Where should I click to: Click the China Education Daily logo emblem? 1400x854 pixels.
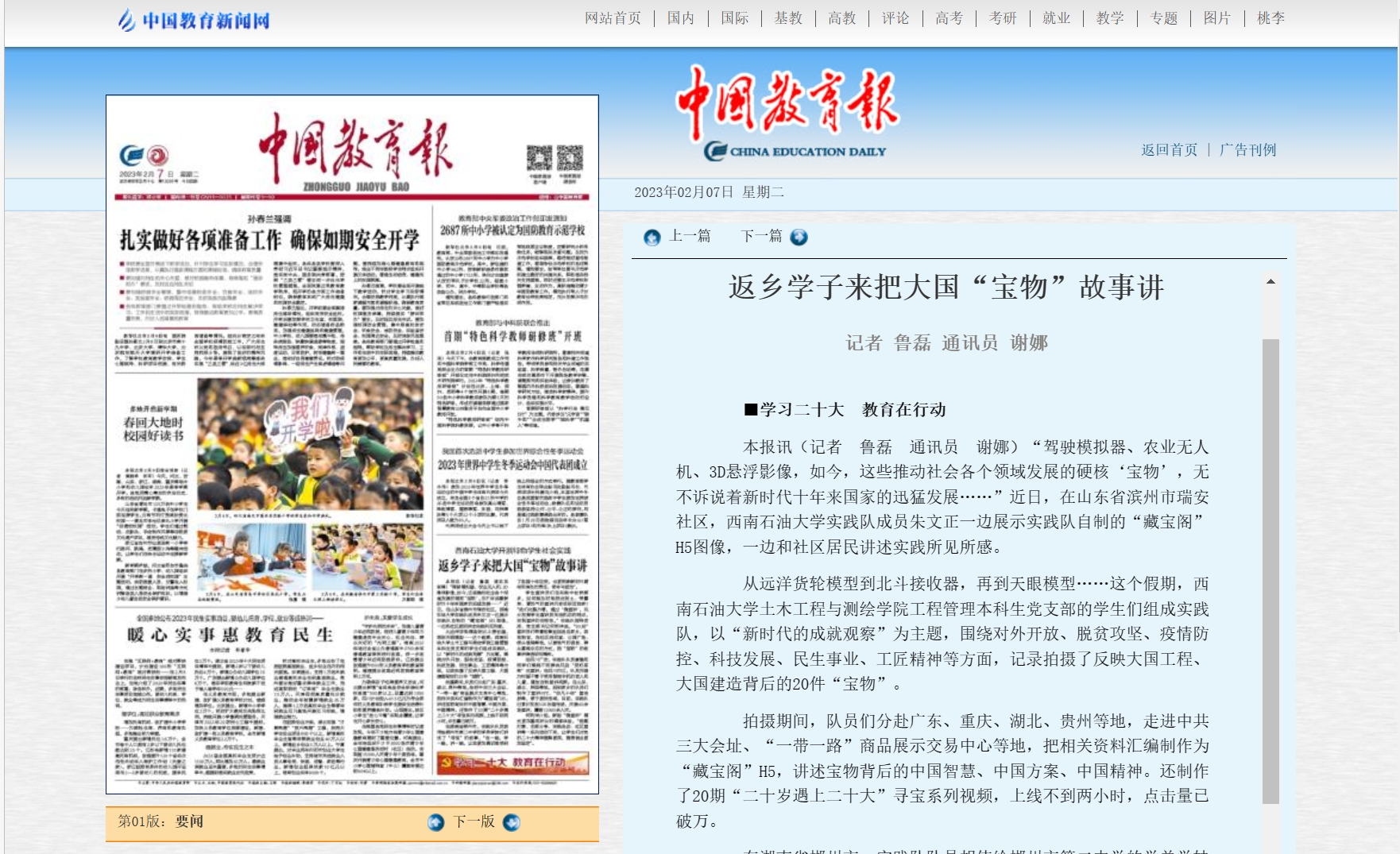(715, 151)
